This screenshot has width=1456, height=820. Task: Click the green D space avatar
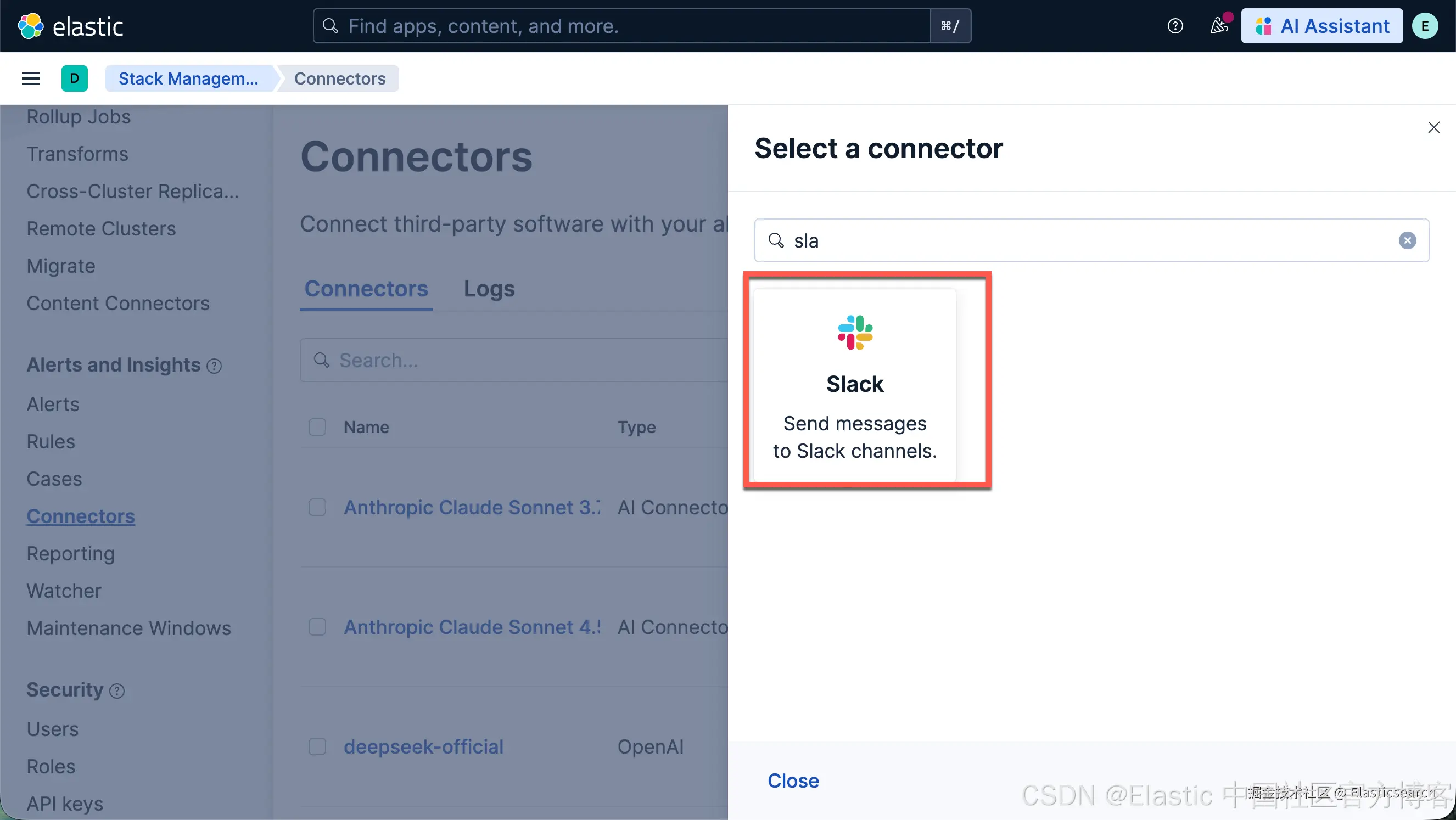(x=75, y=78)
